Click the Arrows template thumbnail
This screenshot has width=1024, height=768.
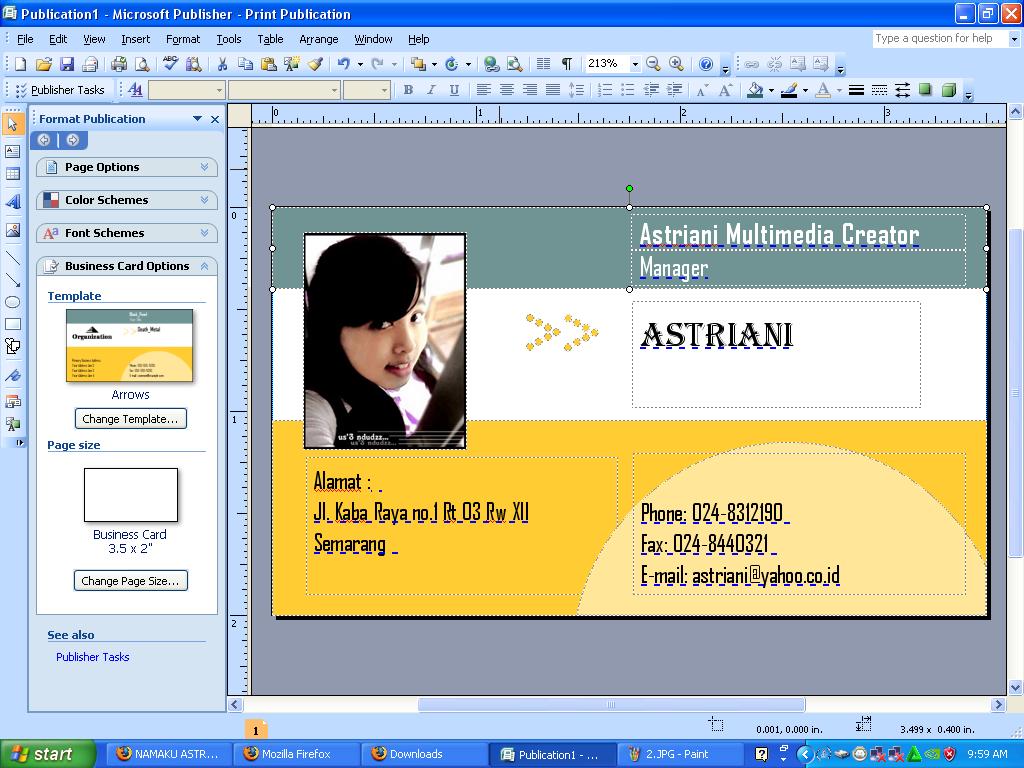click(x=129, y=345)
